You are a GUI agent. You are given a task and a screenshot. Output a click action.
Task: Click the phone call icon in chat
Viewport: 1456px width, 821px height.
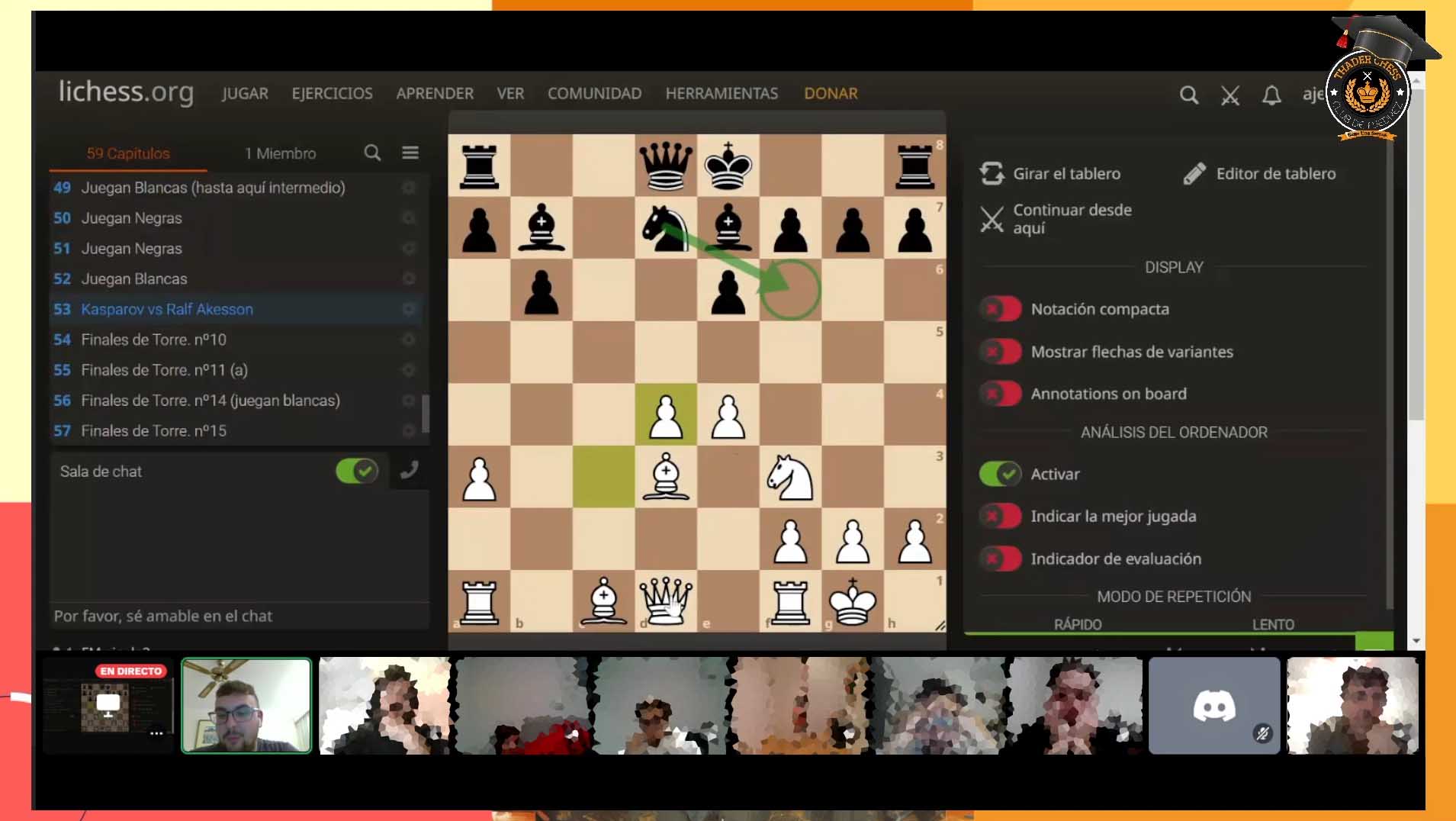coord(410,471)
